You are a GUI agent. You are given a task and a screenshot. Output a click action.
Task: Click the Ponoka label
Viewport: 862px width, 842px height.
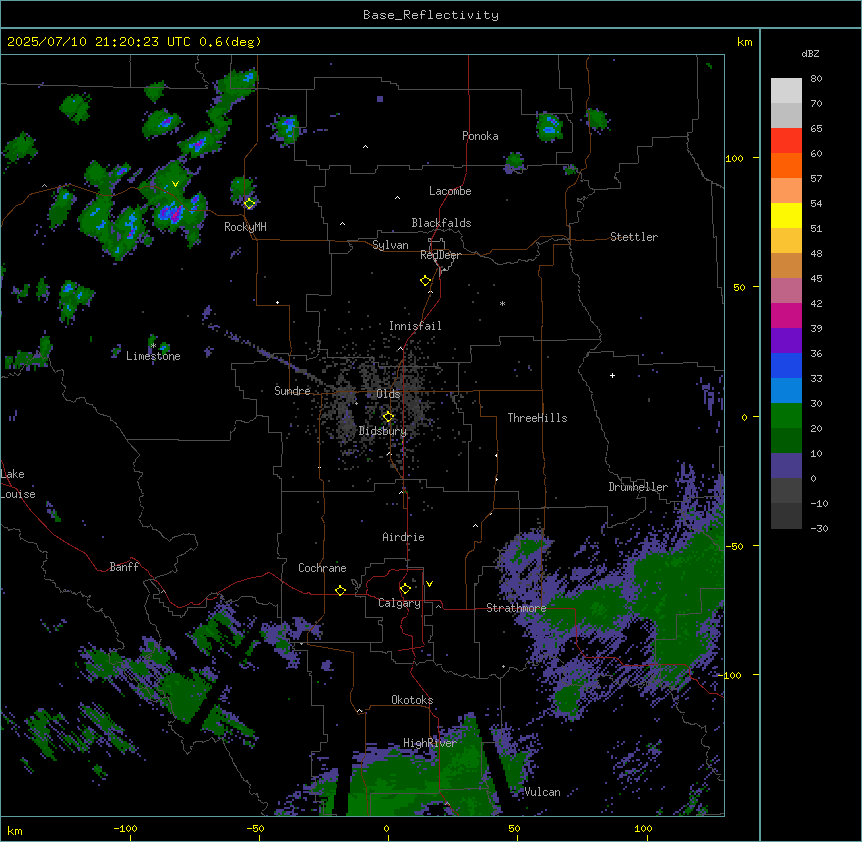pos(480,136)
